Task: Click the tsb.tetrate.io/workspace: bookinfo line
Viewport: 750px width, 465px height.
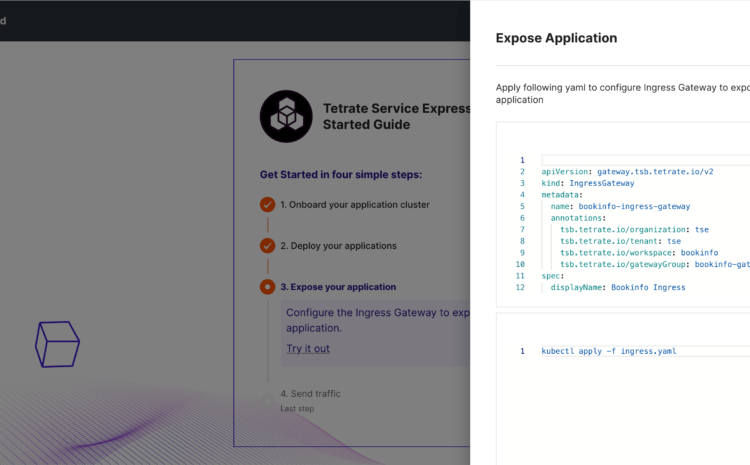Action: coord(639,252)
